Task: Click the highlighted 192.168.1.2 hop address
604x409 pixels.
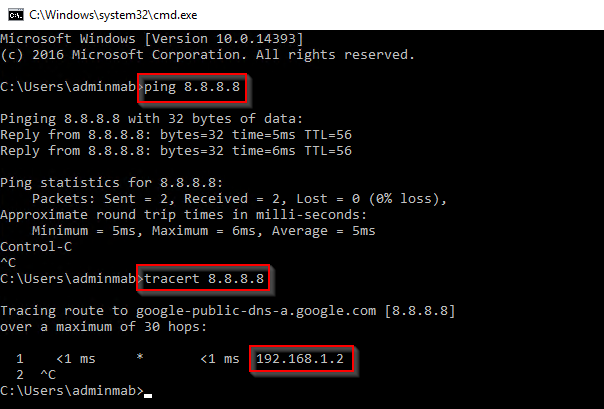Action: click(301, 359)
